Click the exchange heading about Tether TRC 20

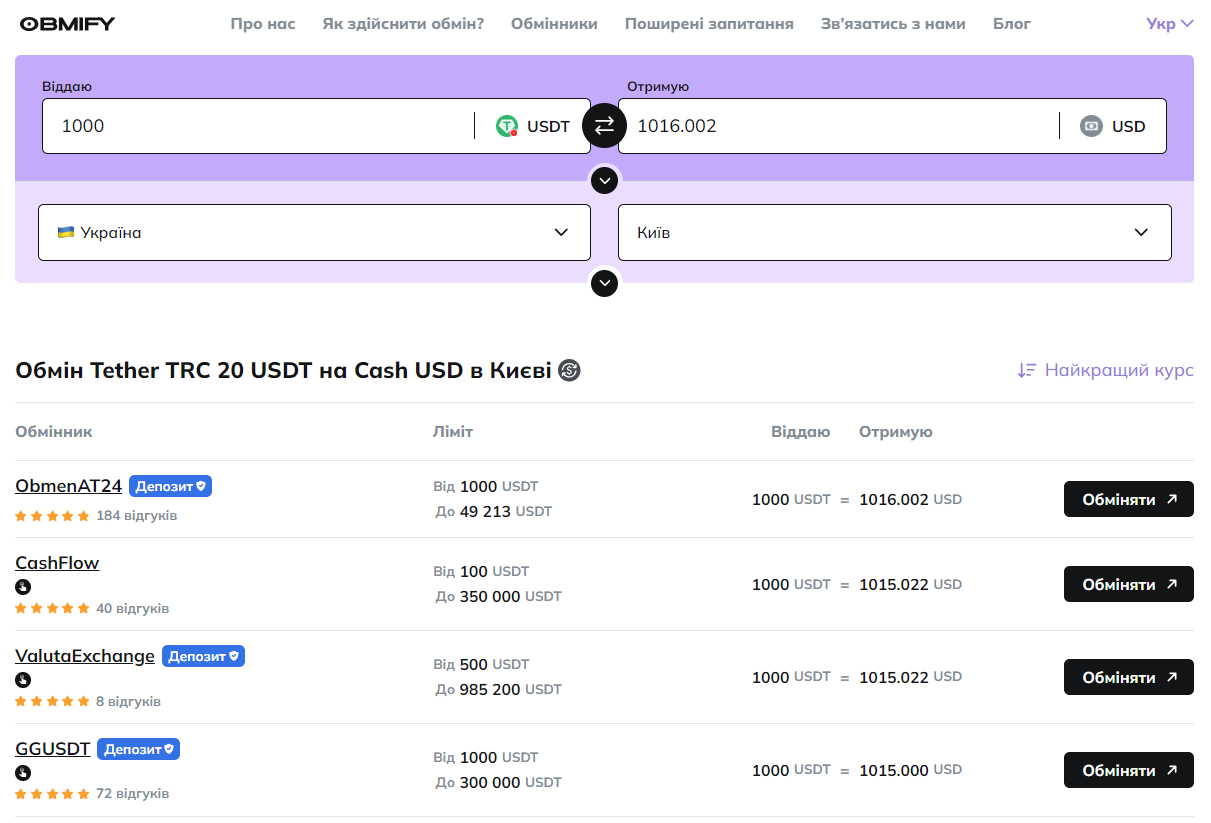[x=283, y=371]
